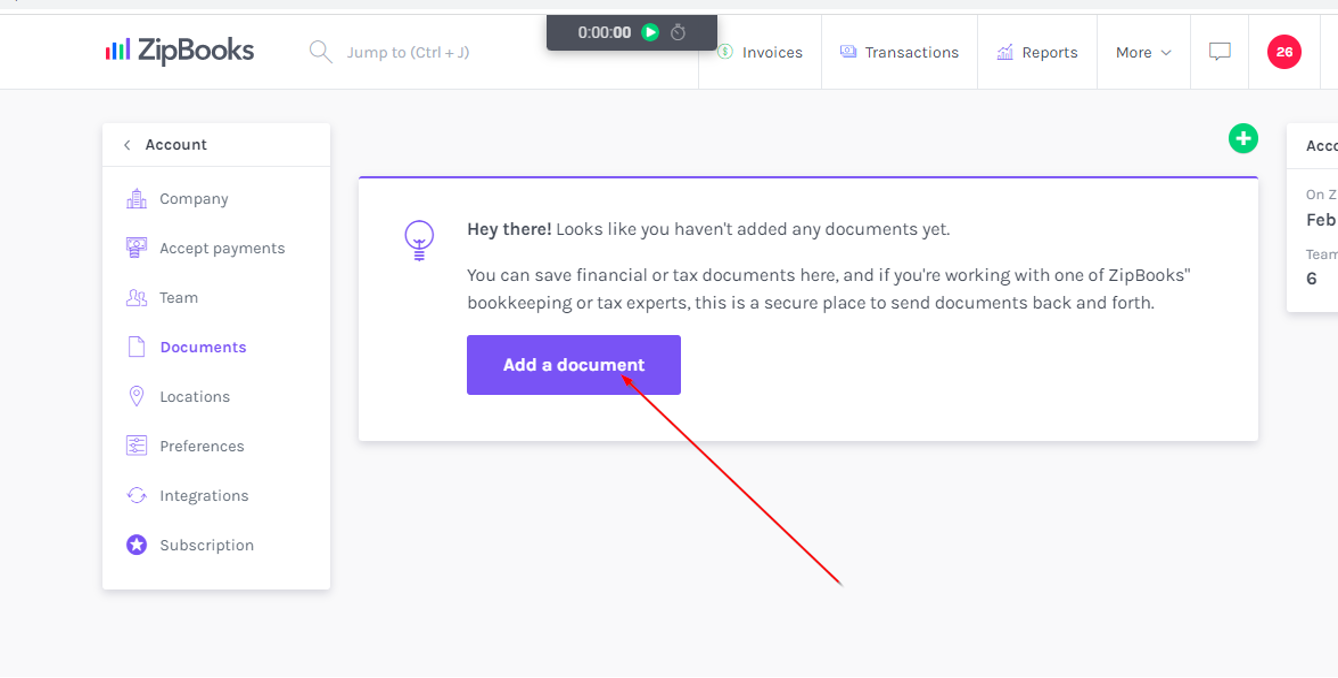Click the Company building icon
Viewport: 1338px width, 678px height.
(x=137, y=199)
